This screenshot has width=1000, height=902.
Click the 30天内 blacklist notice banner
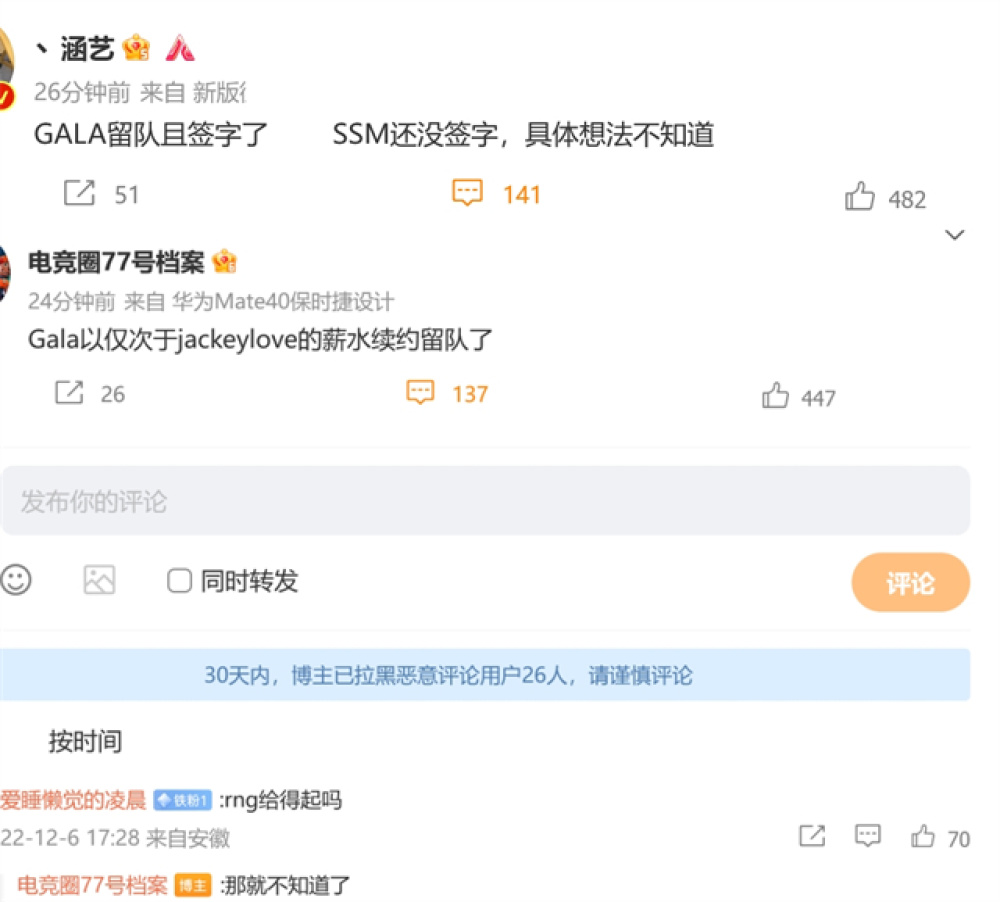tap(485, 674)
